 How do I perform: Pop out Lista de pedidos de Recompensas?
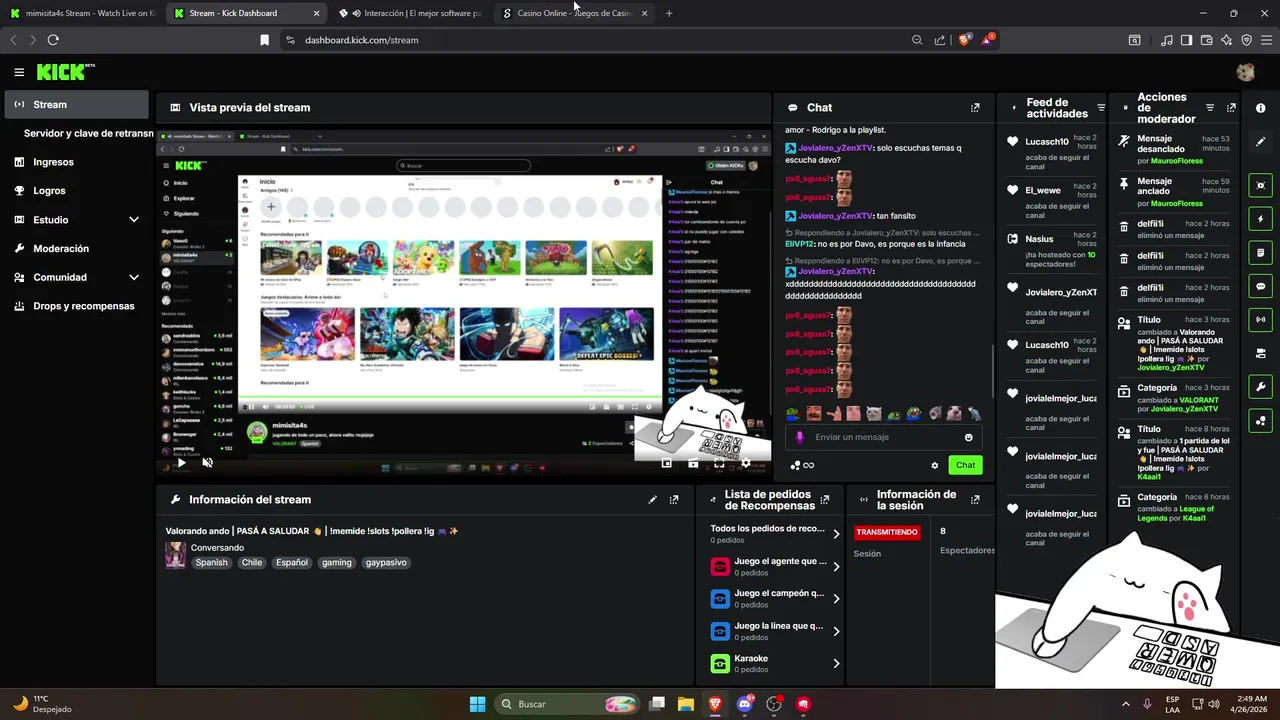825,500
